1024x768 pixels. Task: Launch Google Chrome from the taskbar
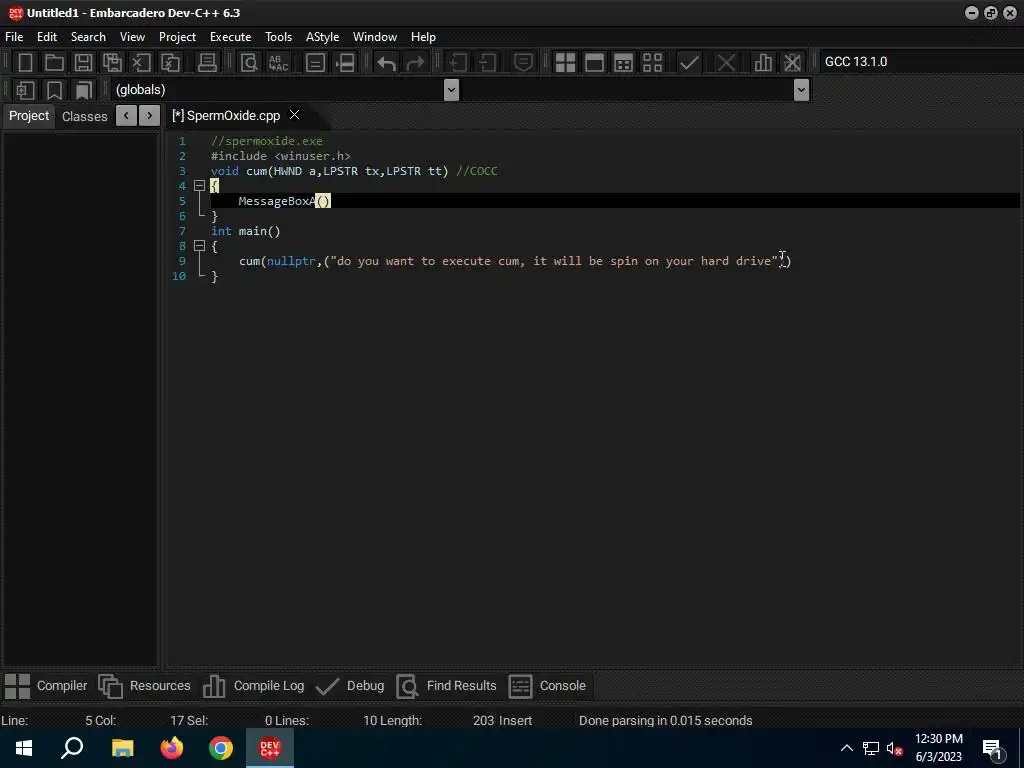click(221, 748)
